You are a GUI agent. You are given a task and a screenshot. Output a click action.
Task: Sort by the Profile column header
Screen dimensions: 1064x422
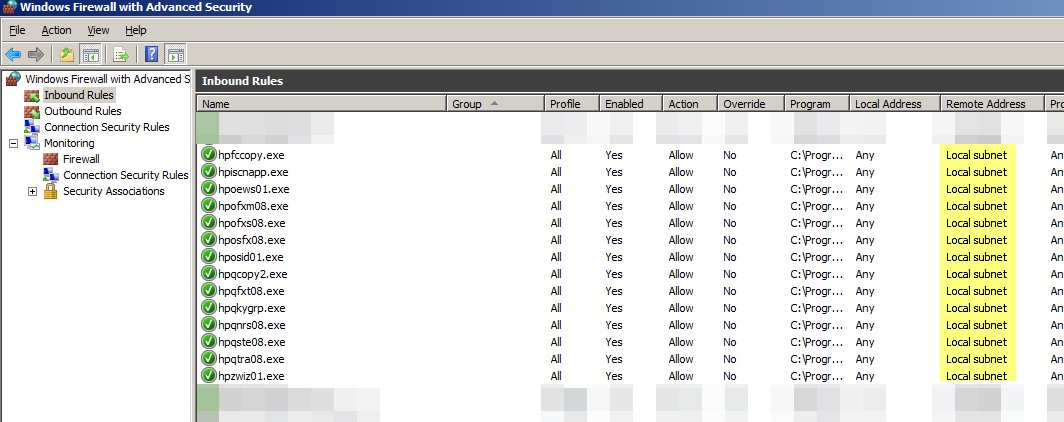[572, 104]
